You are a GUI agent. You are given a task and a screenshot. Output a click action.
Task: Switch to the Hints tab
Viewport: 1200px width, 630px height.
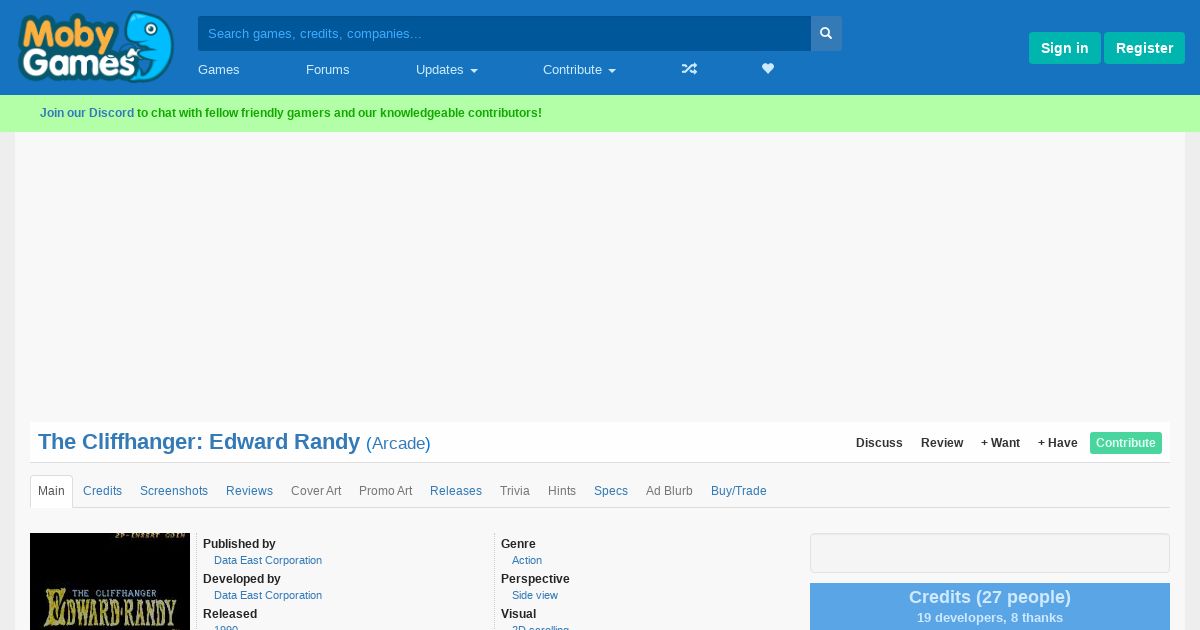click(562, 491)
